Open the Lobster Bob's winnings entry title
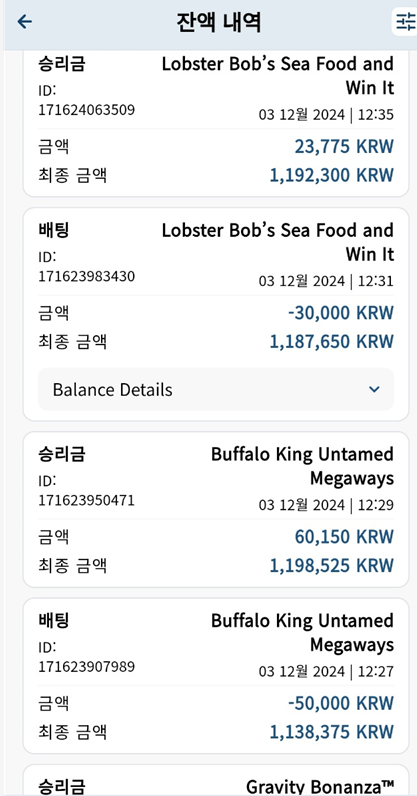 point(278,76)
